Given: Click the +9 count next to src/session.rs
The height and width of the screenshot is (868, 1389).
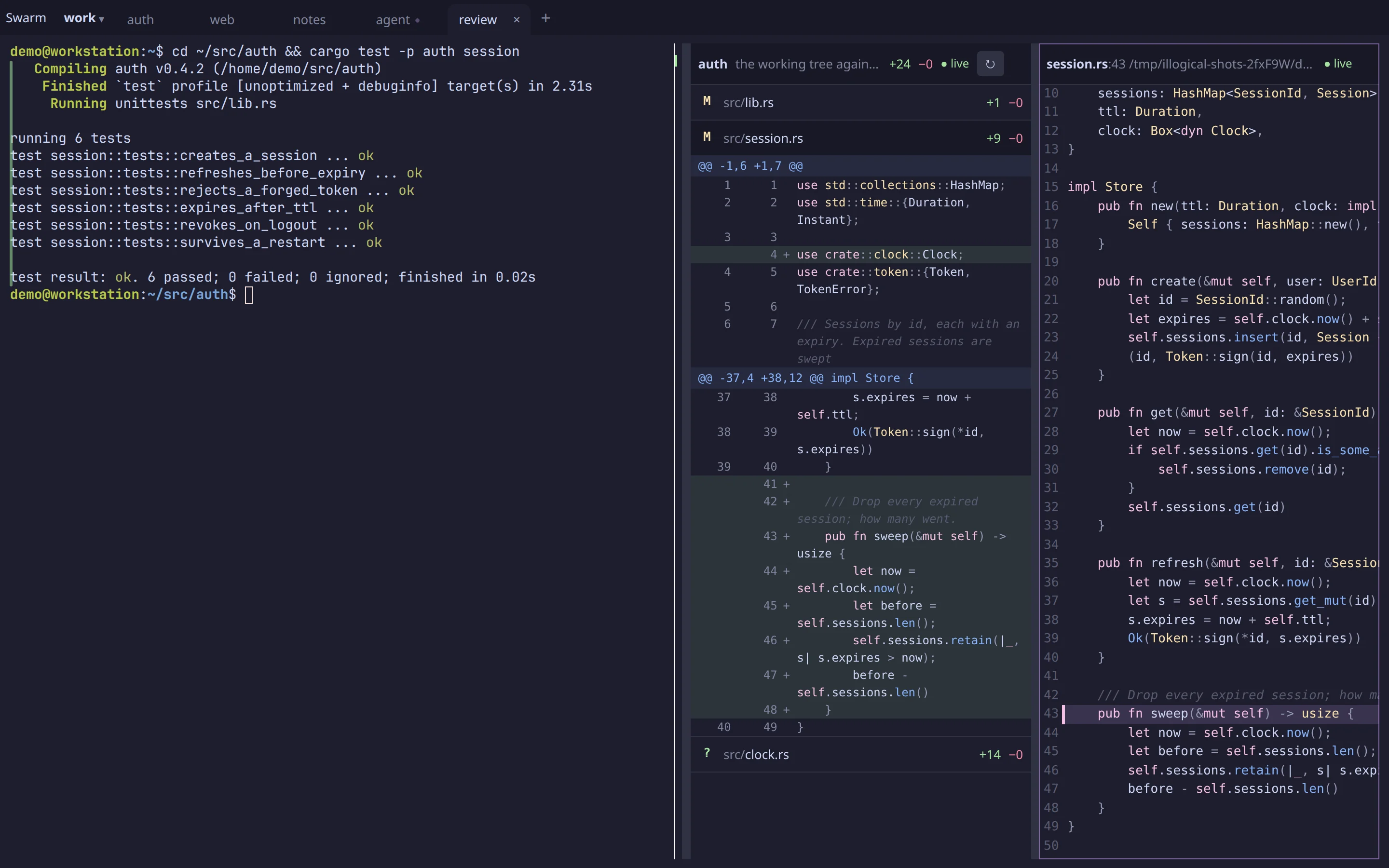Looking at the screenshot, I should (x=993, y=138).
